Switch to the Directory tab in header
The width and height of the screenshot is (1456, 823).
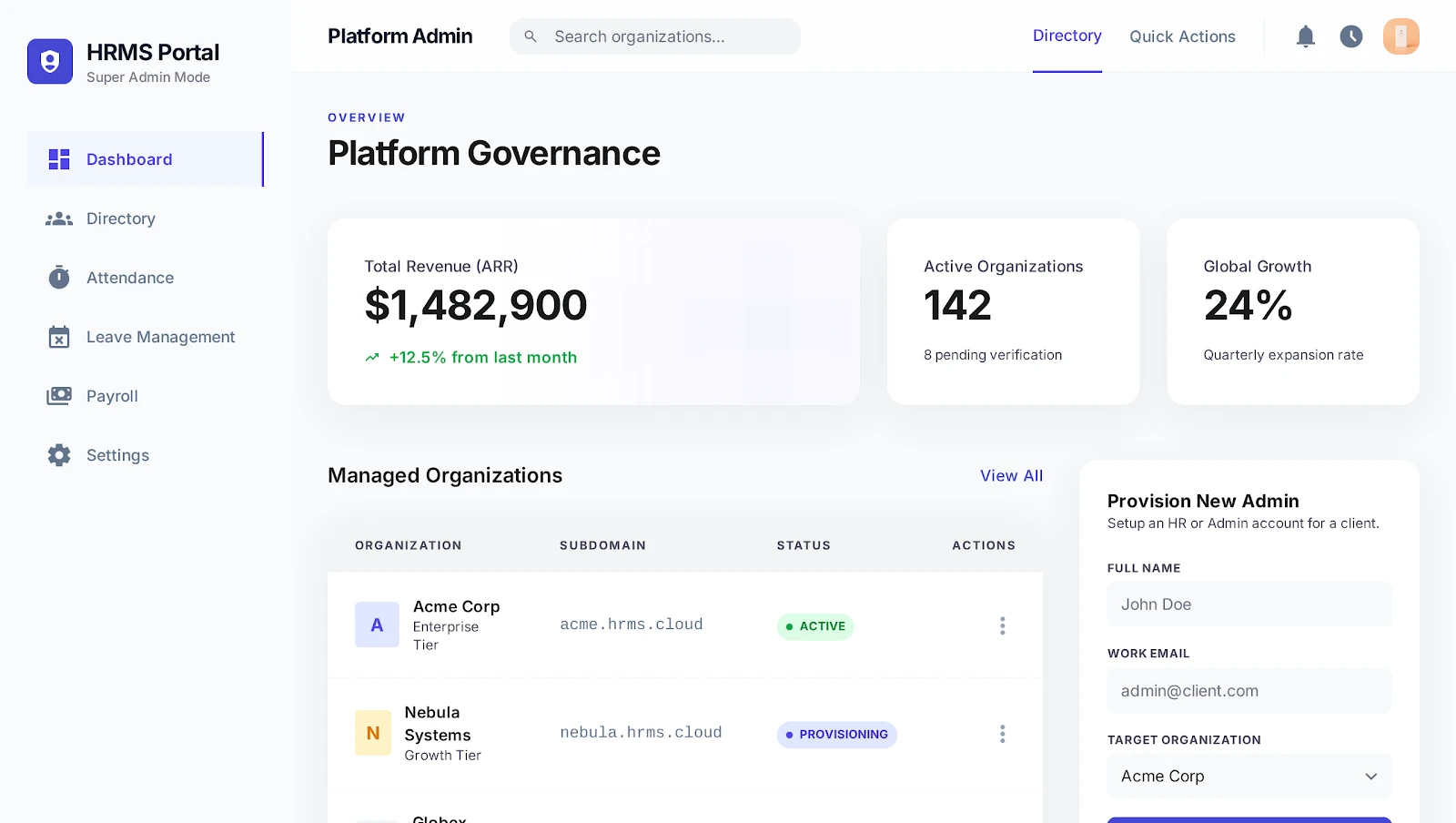(x=1067, y=36)
